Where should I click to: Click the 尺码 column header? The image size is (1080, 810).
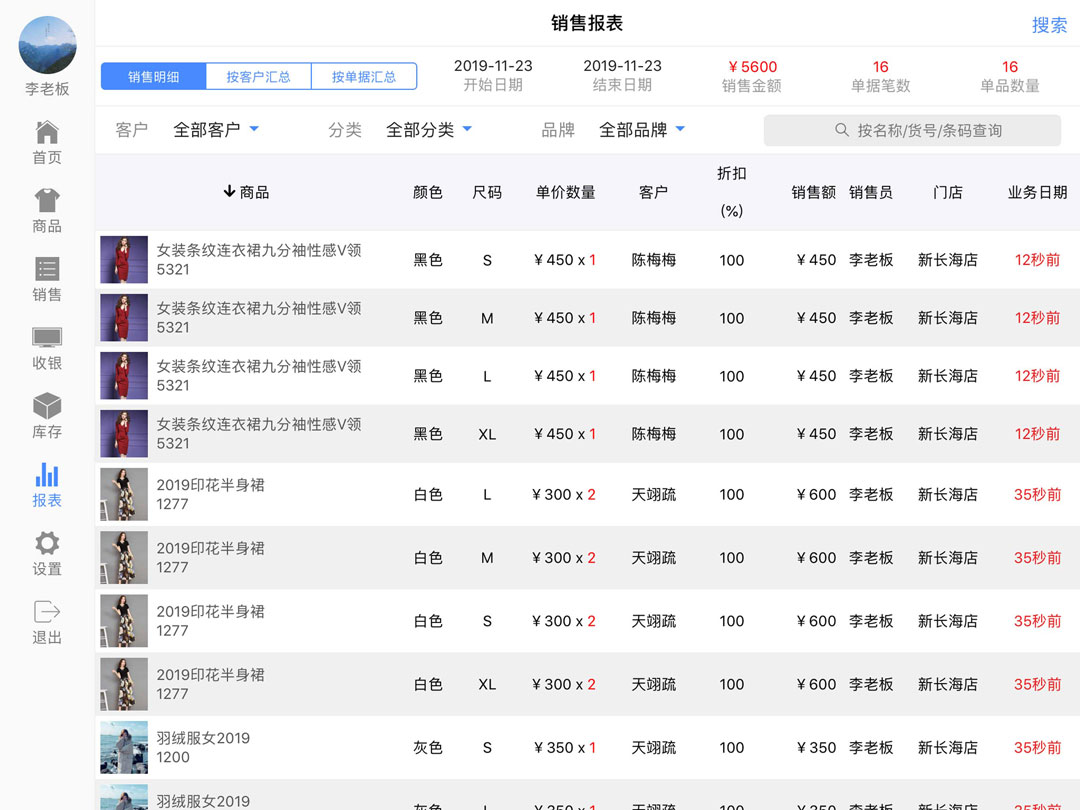click(487, 192)
